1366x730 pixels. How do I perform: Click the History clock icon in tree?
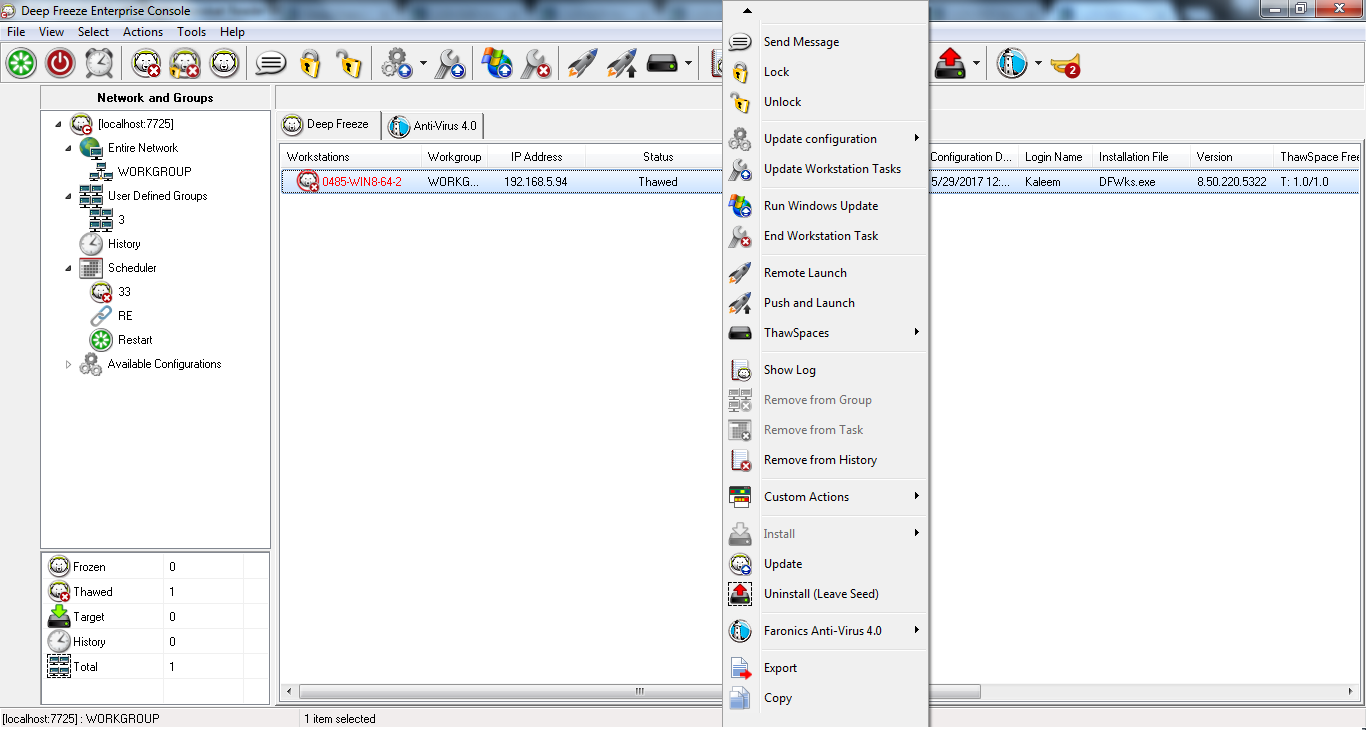[91, 244]
